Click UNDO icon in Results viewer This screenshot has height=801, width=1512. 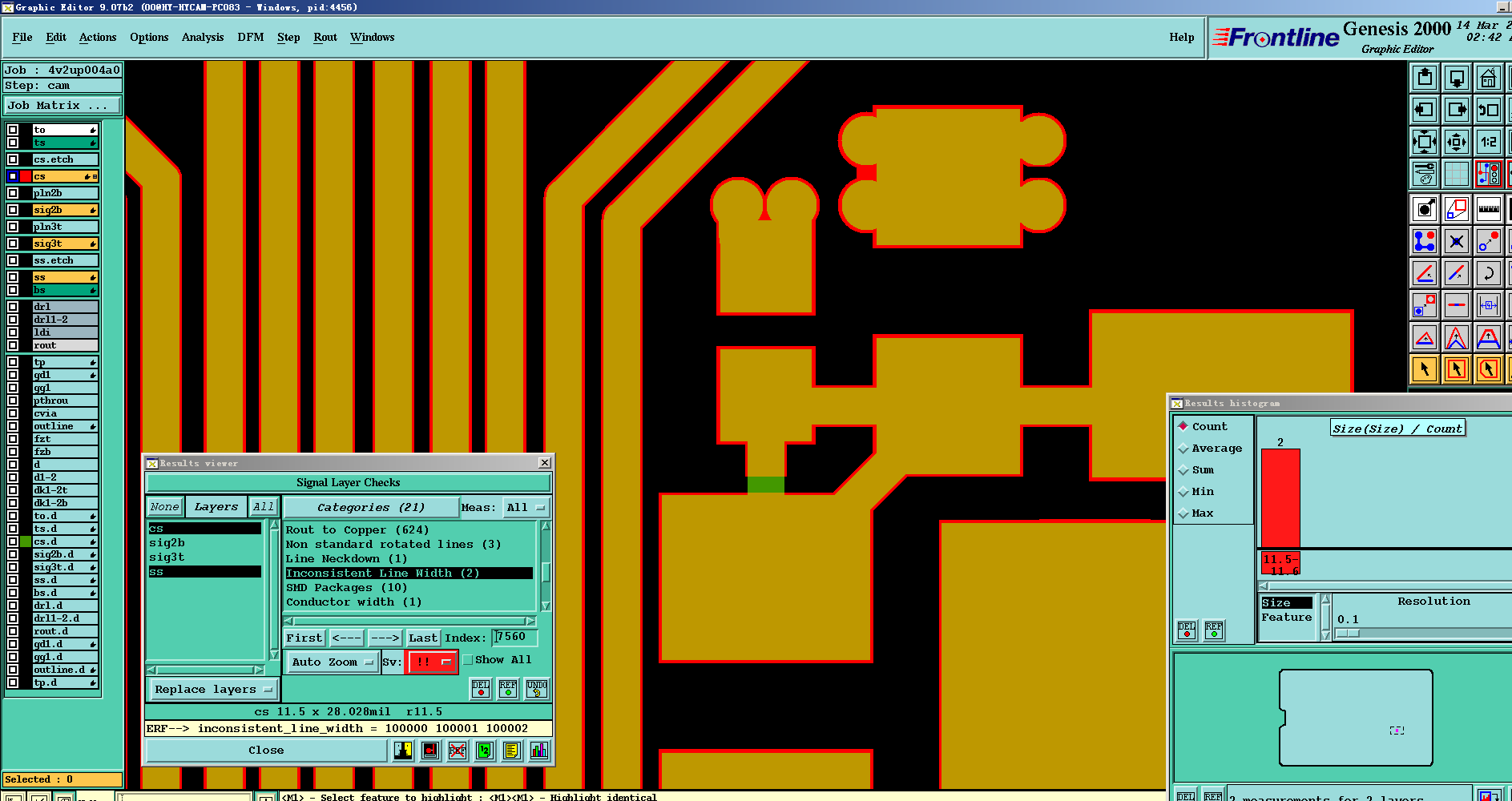pyautogui.click(x=537, y=689)
